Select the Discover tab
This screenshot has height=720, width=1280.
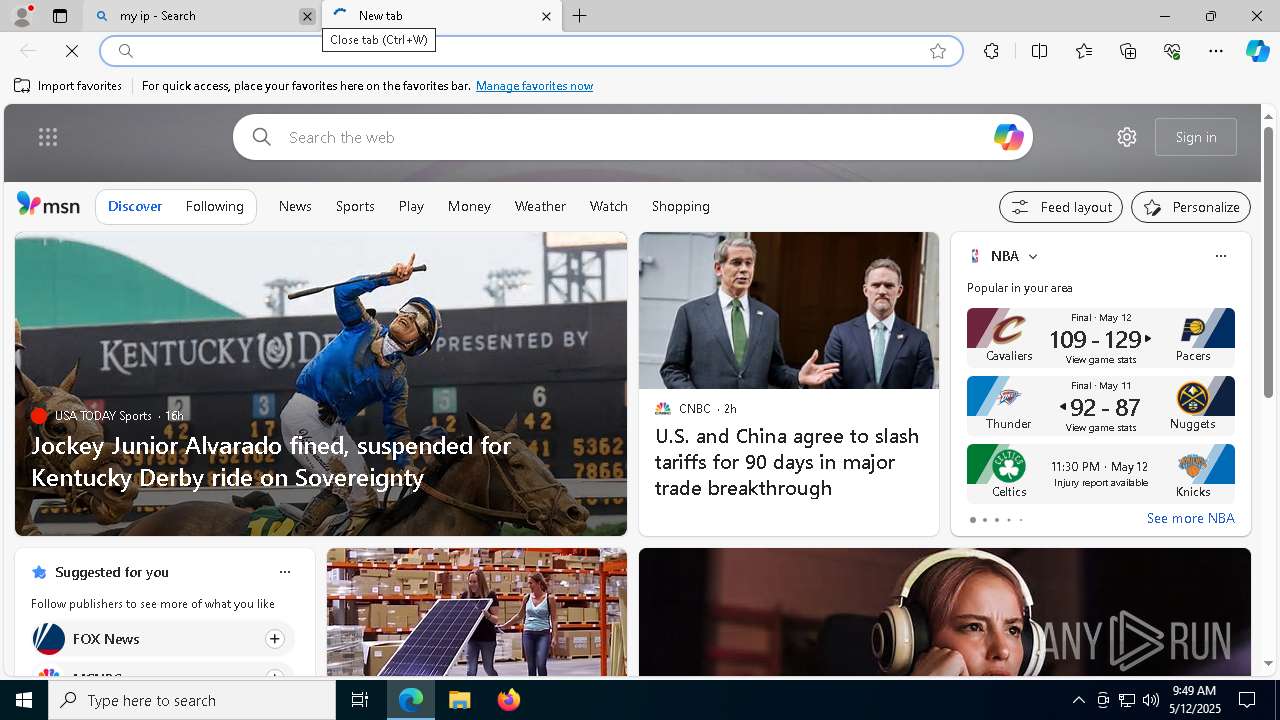click(x=135, y=206)
